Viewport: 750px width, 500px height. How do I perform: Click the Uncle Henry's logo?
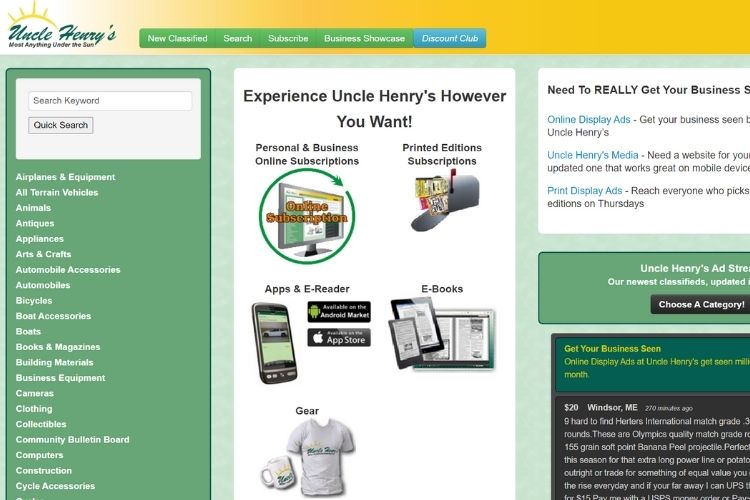pyautogui.click(x=61, y=26)
